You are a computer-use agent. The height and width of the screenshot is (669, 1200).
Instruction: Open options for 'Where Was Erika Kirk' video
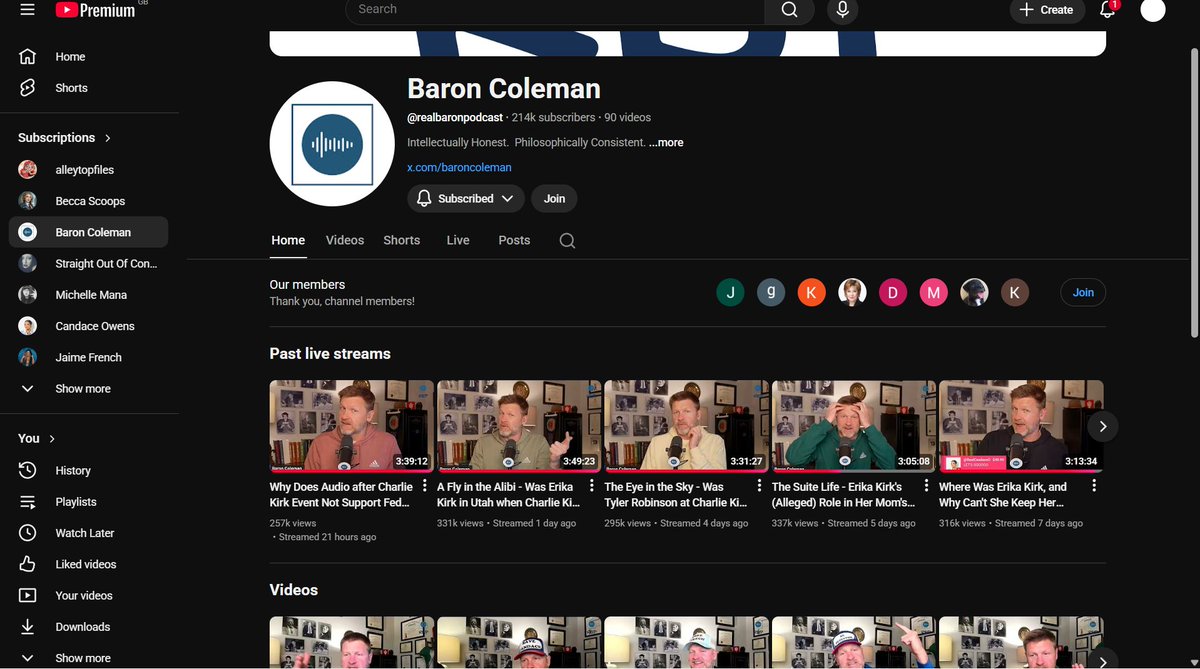[1094, 487]
